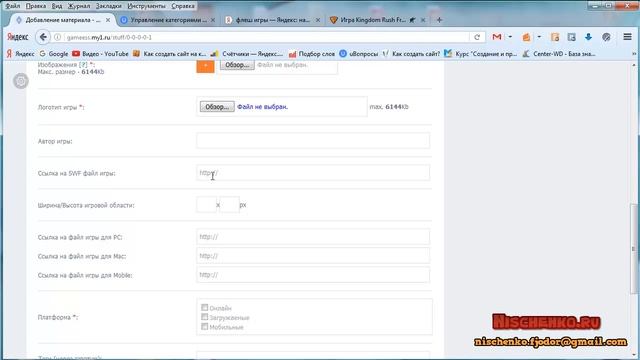Tick the Загружаемые platform checkbox
Screen dimensions: 640x360
click(204, 317)
